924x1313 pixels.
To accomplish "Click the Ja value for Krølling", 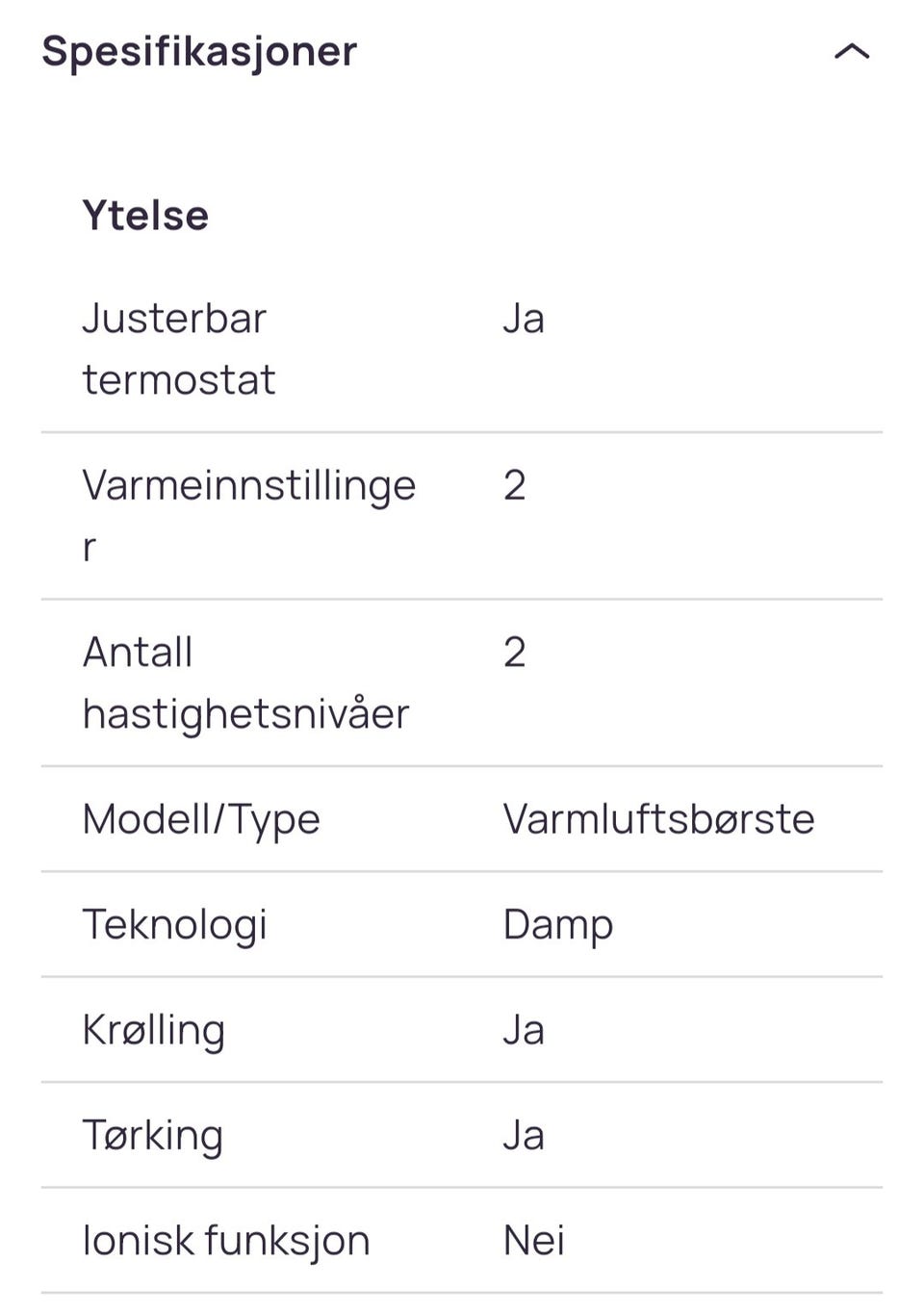I will (x=524, y=1030).
